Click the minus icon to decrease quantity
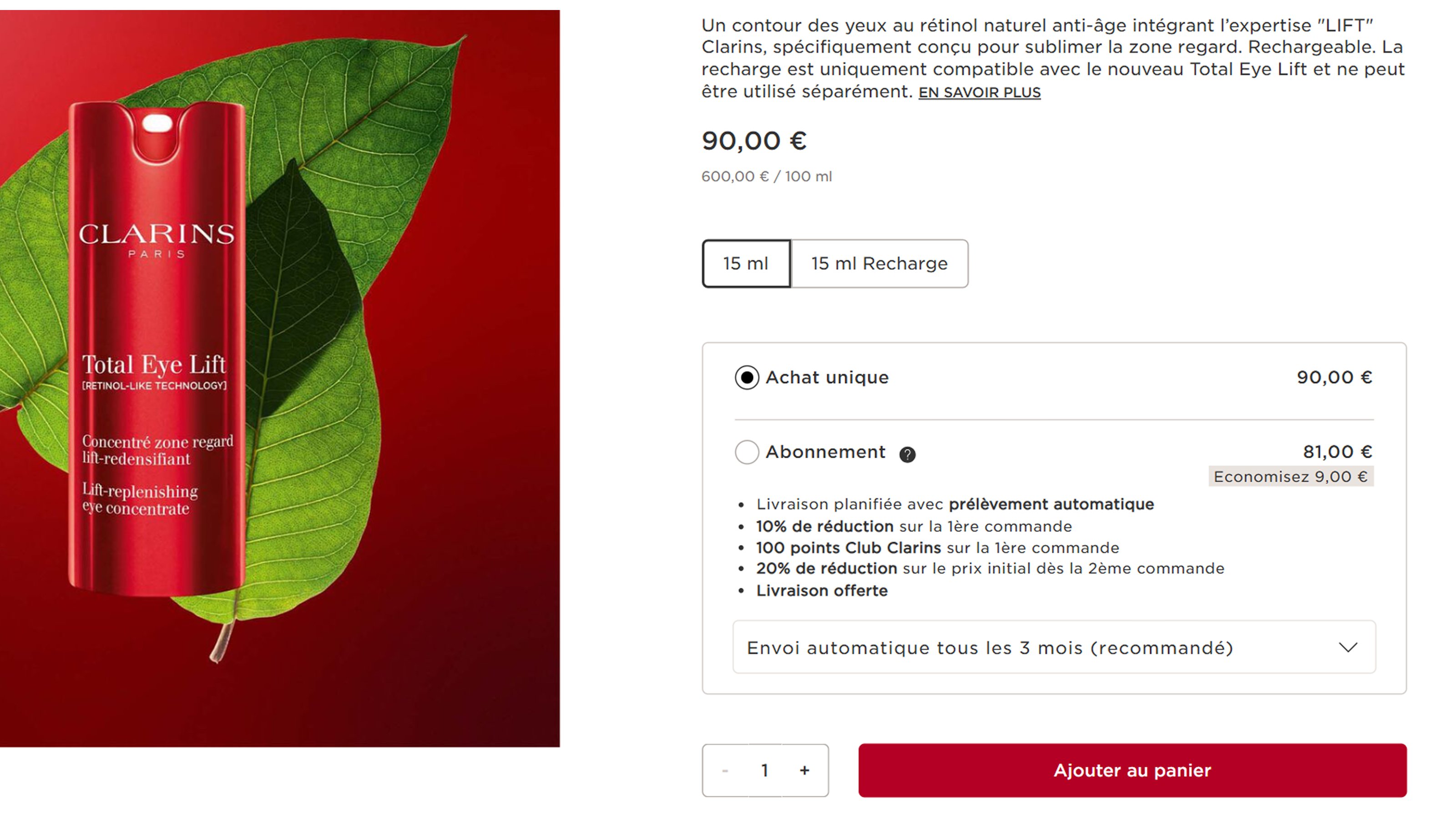The height and width of the screenshot is (819, 1456). click(x=725, y=770)
